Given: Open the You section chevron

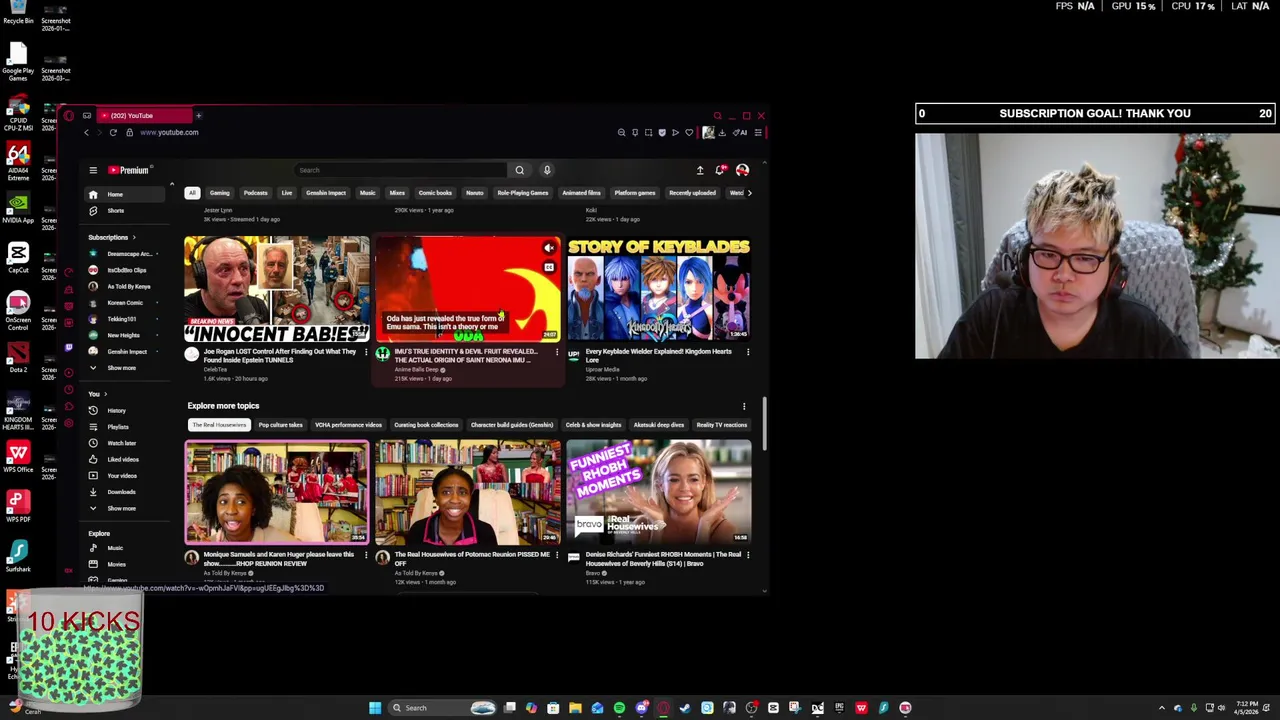Looking at the screenshot, I should coord(105,394).
